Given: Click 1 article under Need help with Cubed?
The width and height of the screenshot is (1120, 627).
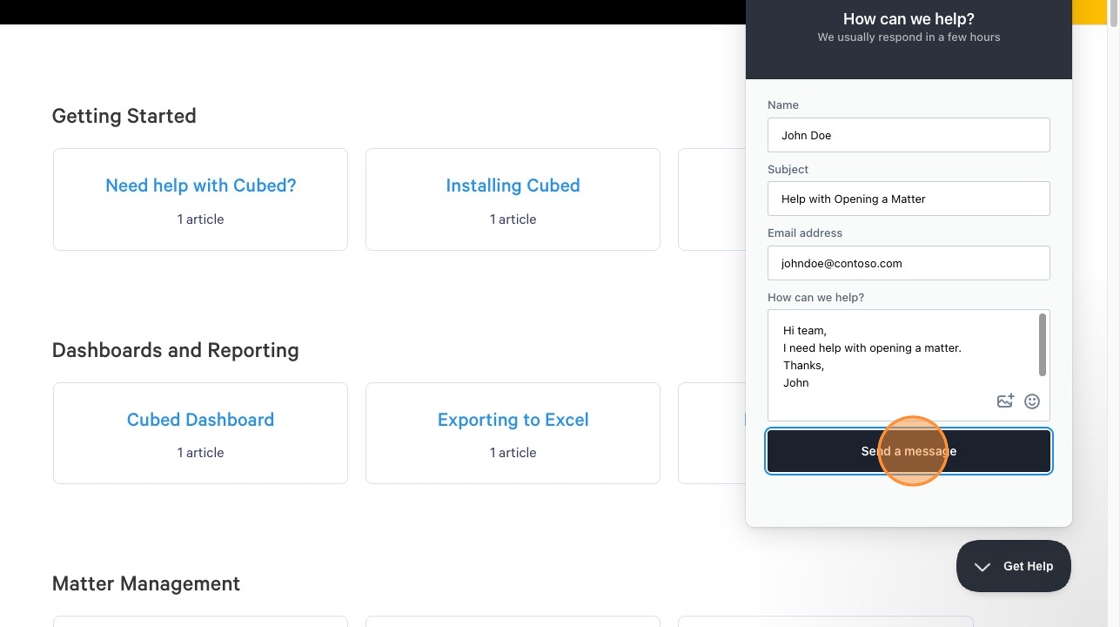Looking at the screenshot, I should [201, 219].
